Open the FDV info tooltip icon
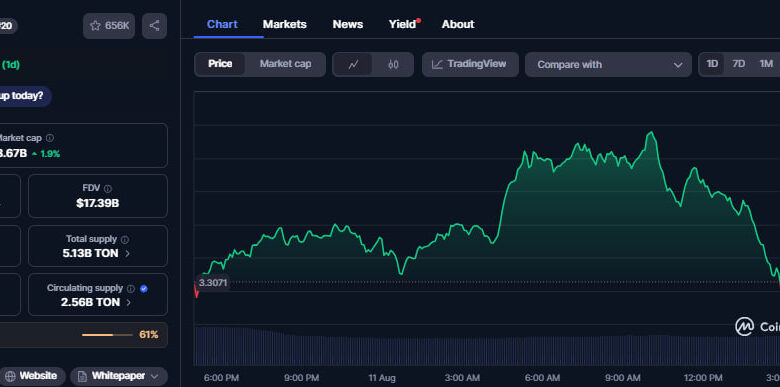Screen dimensions: 780x387 (x=108, y=189)
